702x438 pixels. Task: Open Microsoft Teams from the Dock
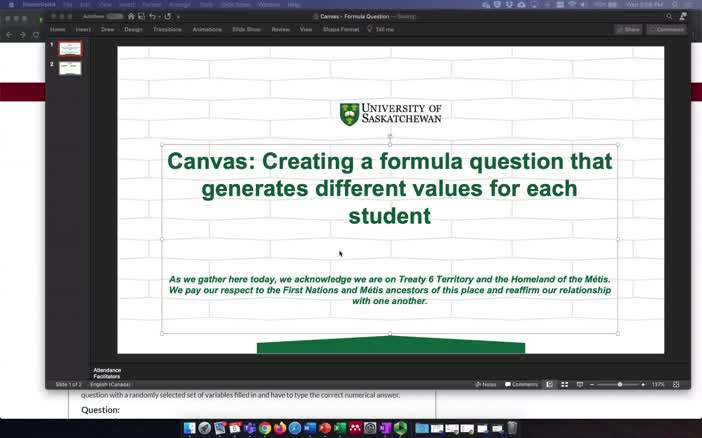coord(249,428)
